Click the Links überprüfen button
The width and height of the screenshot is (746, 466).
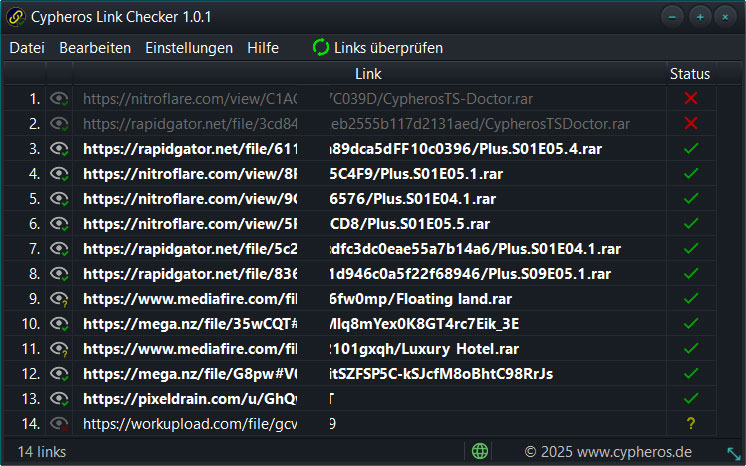(x=378, y=48)
